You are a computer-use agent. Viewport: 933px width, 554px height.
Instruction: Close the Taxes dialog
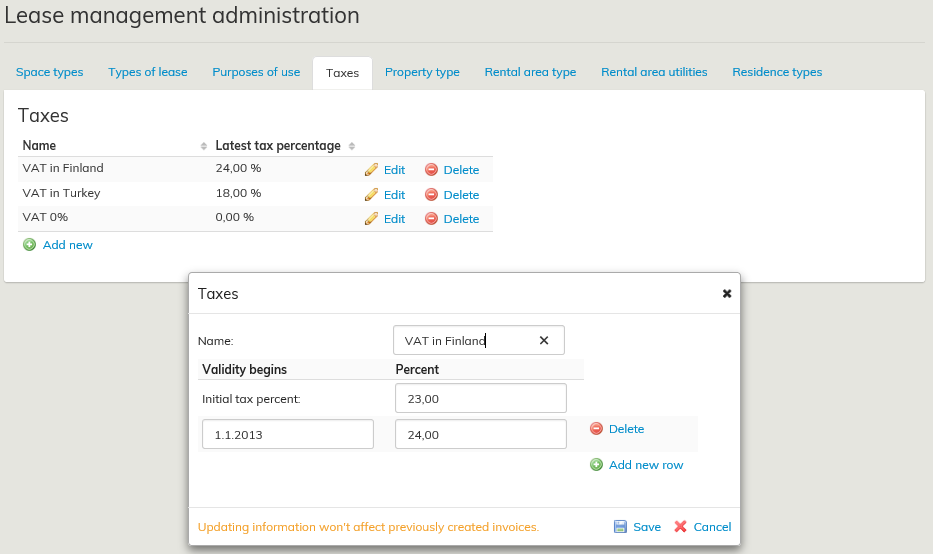727,294
